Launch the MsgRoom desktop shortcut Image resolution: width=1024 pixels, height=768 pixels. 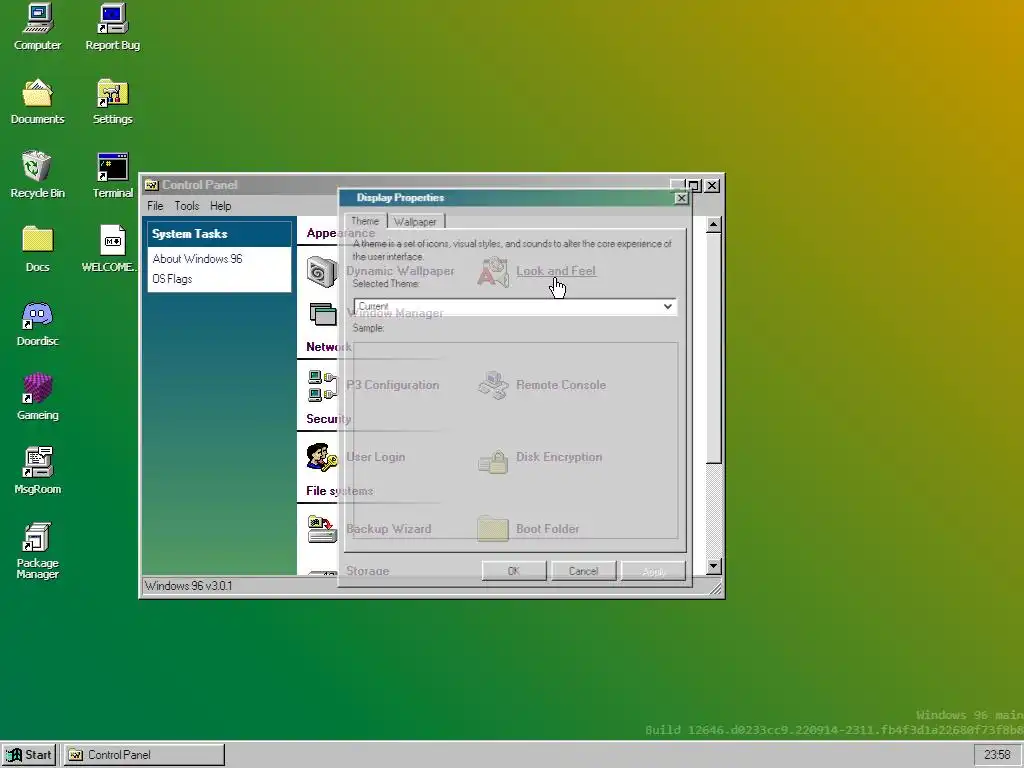(x=37, y=471)
